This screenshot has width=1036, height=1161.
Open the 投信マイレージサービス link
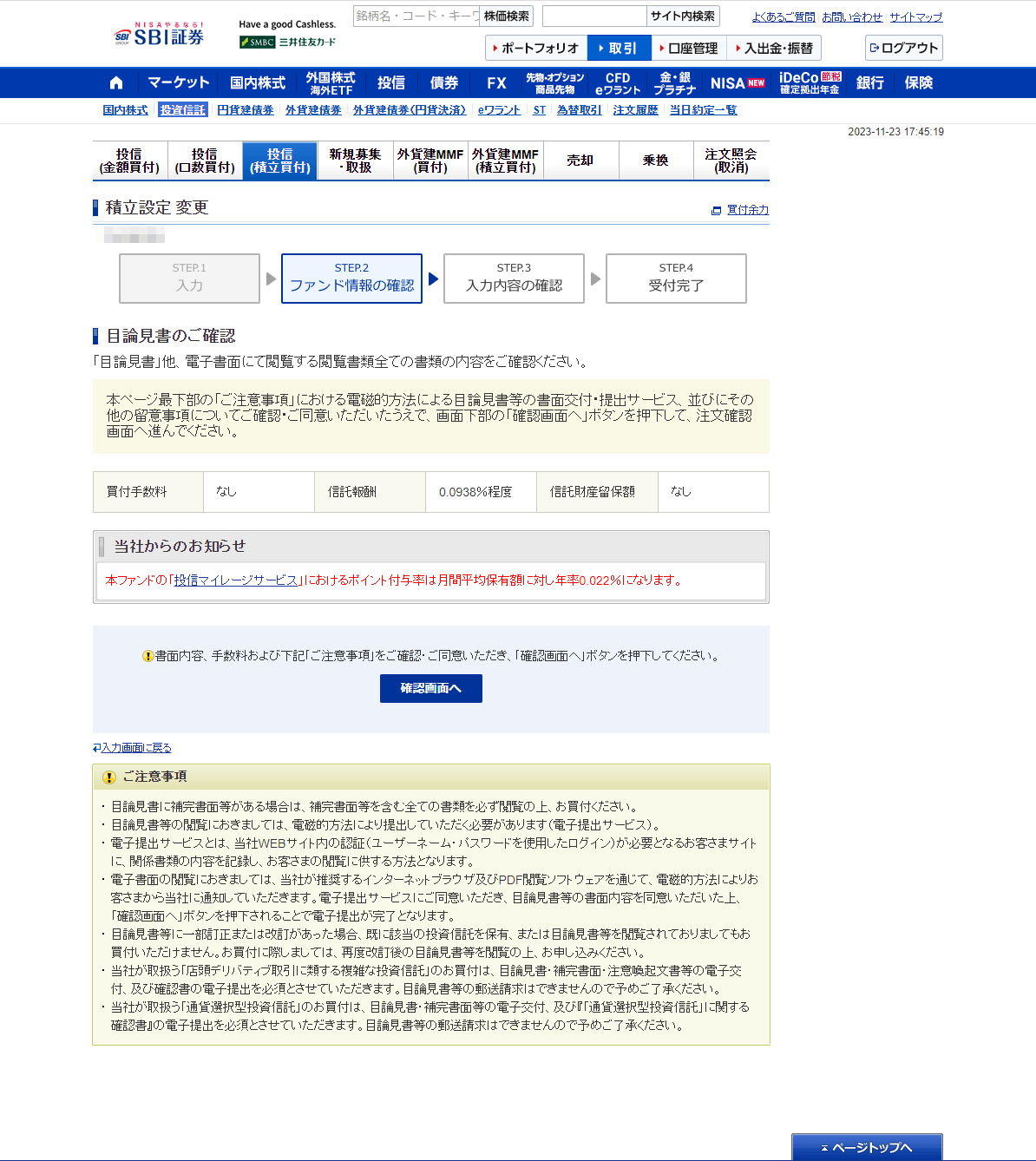(x=236, y=580)
